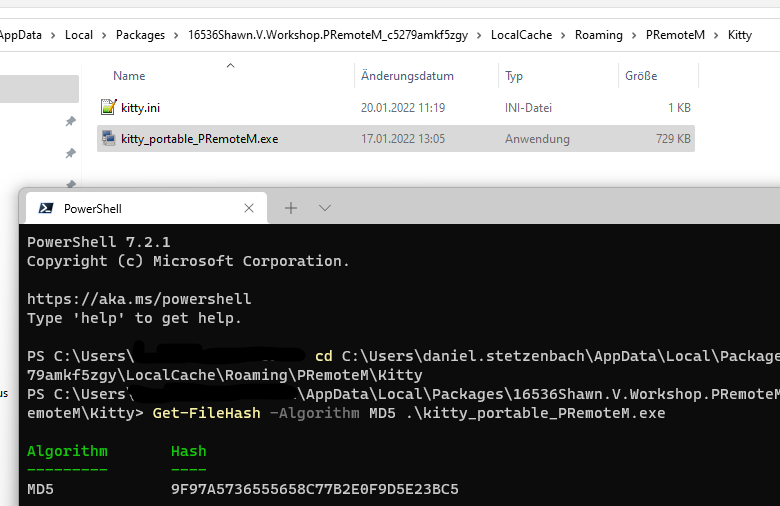The height and width of the screenshot is (506, 780).
Task: Go to 16536Shawn.V.Workshop.PRemoteM folder breadcrumb
Action: (328, 35)
